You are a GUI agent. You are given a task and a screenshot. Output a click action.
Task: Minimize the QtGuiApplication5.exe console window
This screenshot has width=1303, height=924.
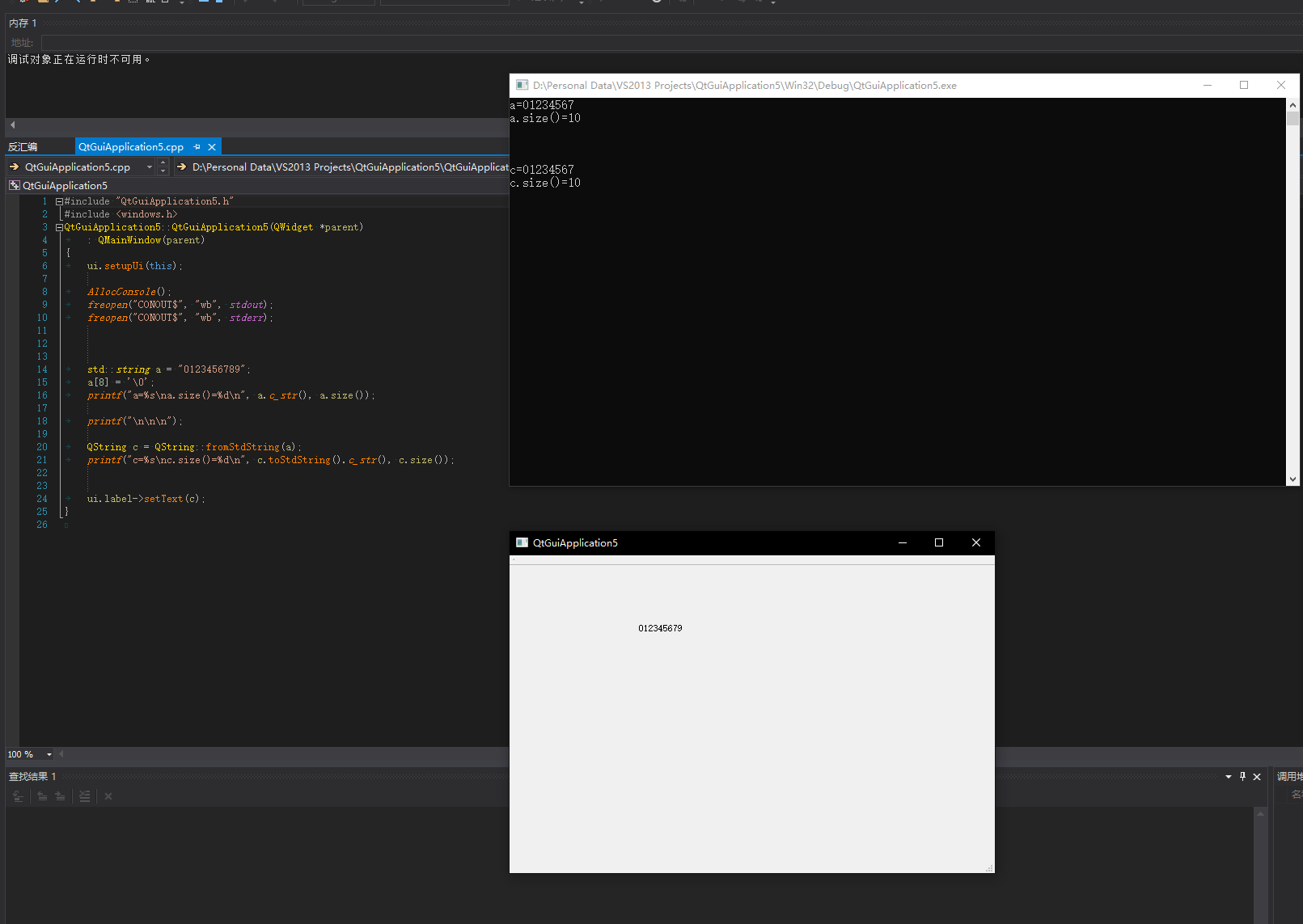click(x=1208, y=86)
